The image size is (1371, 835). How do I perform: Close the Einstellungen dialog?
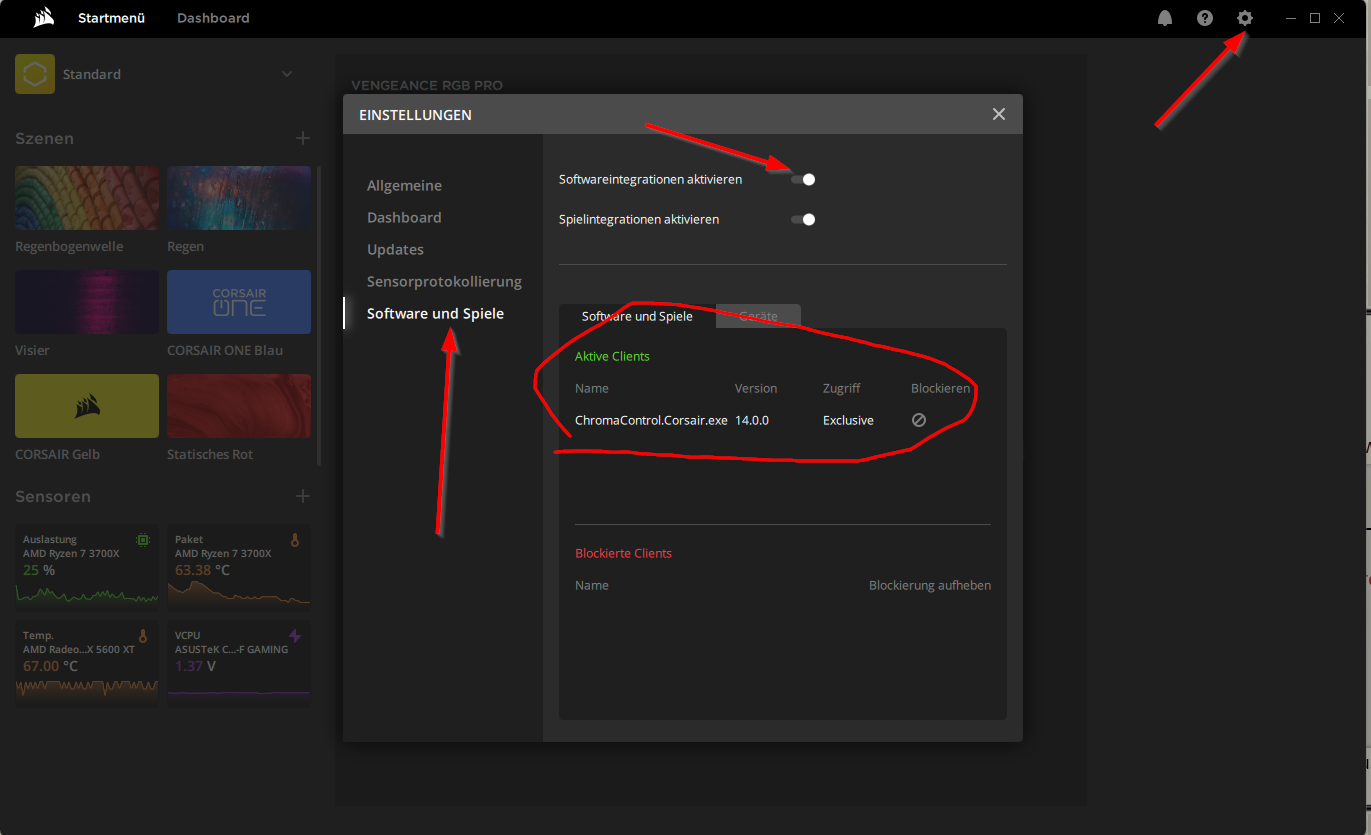tap(999, 114)
